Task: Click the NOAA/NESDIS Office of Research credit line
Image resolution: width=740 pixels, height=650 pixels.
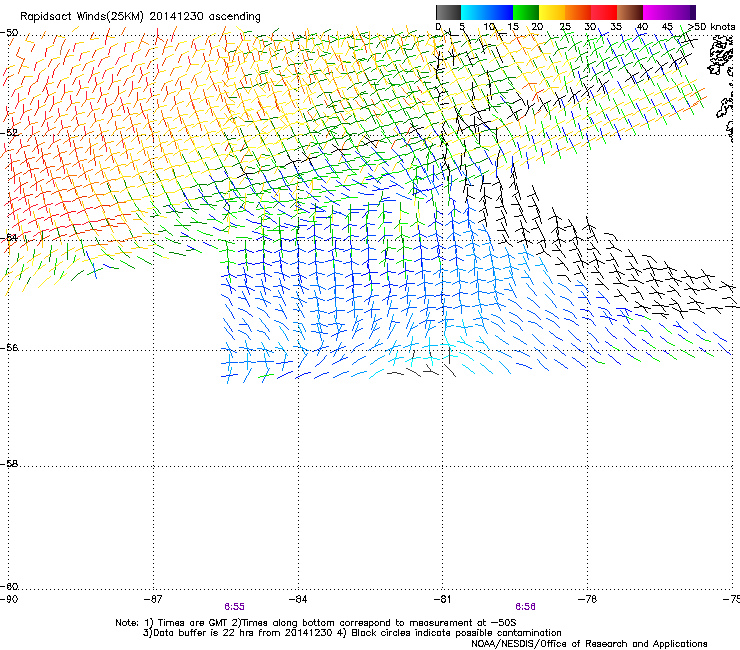Action: (x=589, y=644)
